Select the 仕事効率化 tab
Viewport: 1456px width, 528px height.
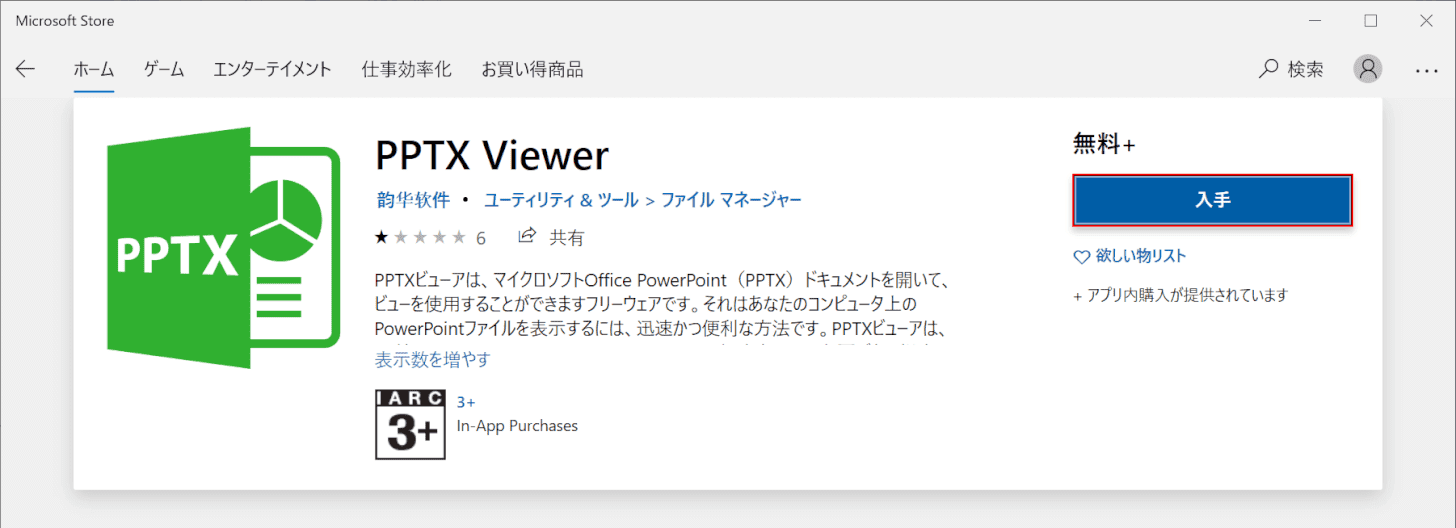[x=407, y=69]
